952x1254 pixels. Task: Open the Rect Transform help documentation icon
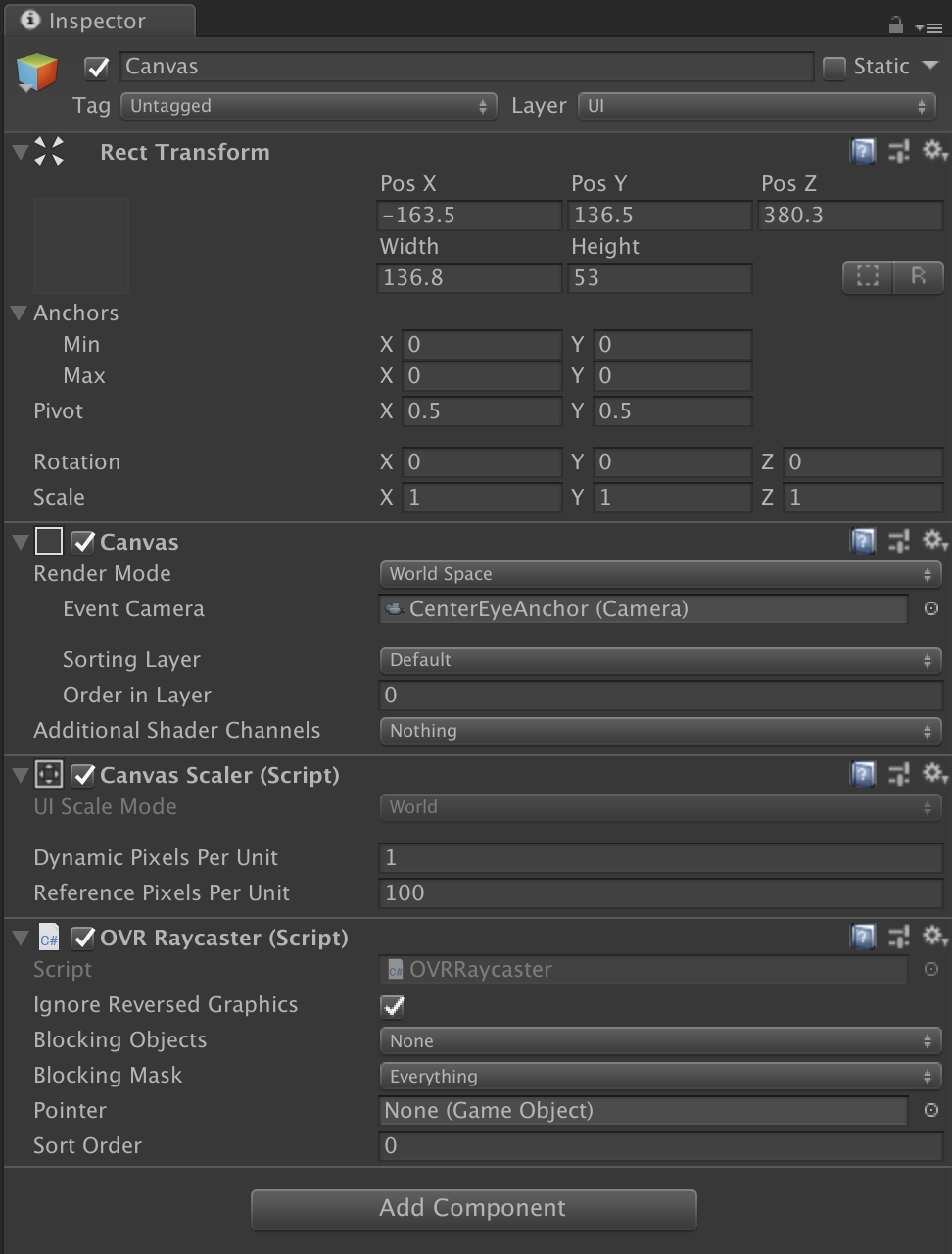tap(862, 151)
